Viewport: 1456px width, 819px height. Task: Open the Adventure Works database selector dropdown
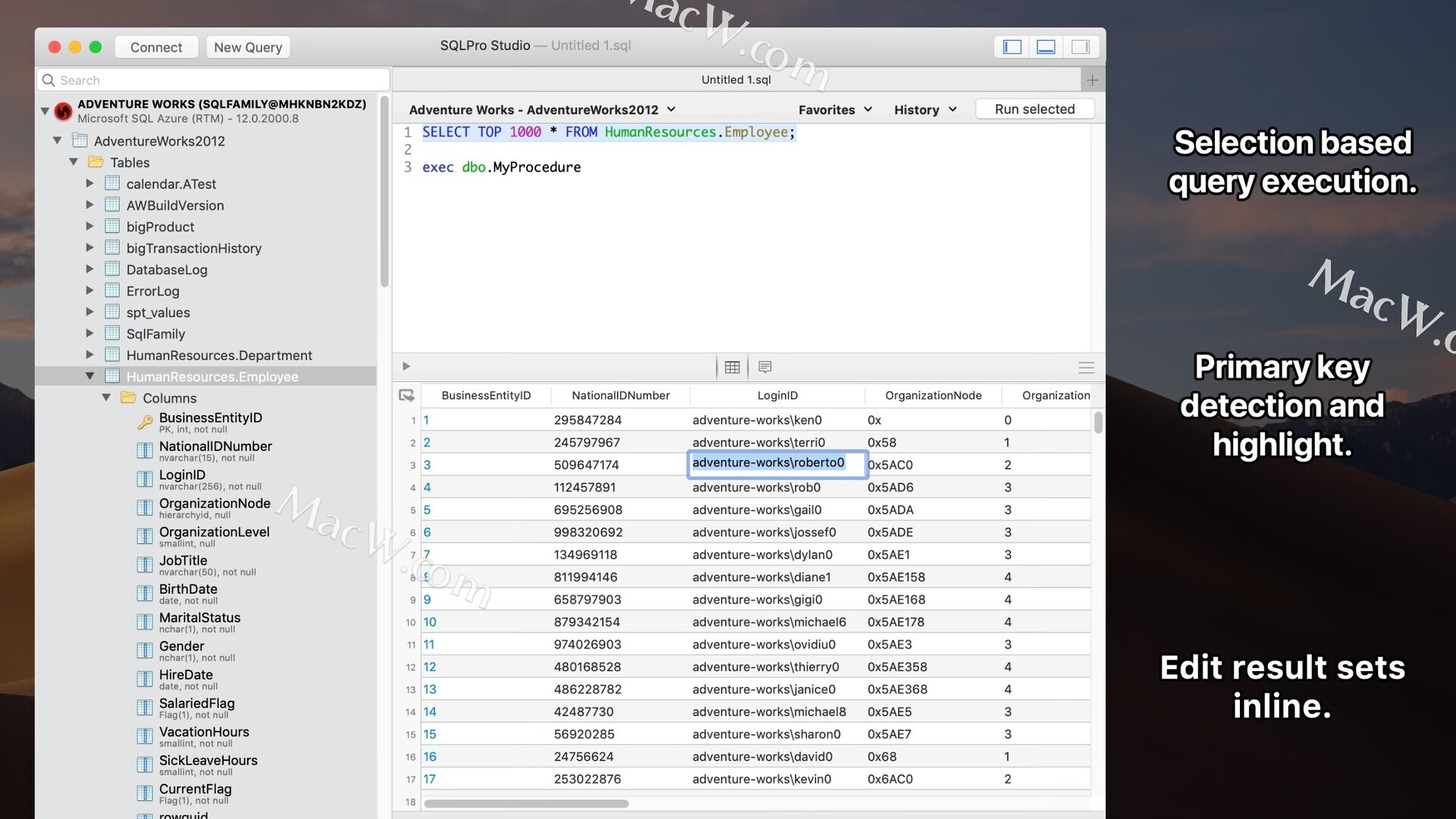pyautogui.click(x=541, y=110)
